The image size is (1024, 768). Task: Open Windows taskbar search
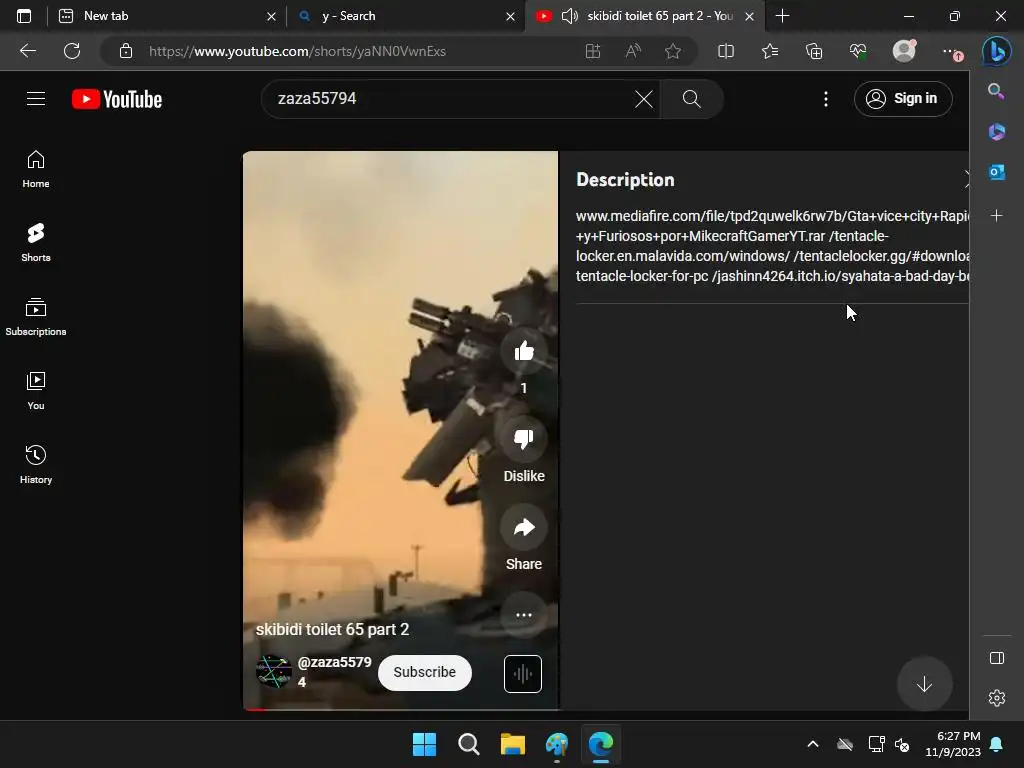point(469,744)
